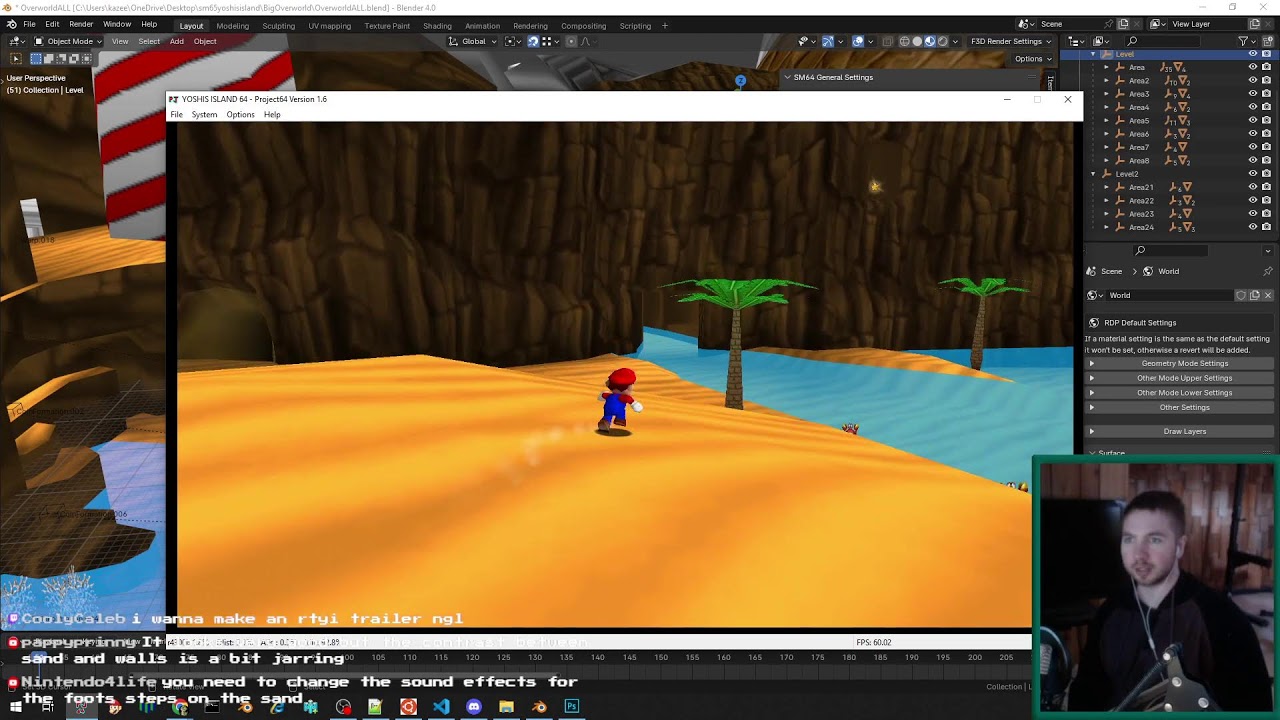Viewport: 1280px width, 720px height.
Task: Click properties panel search field
Action: pyautogui.click(x=1170, y=250)
